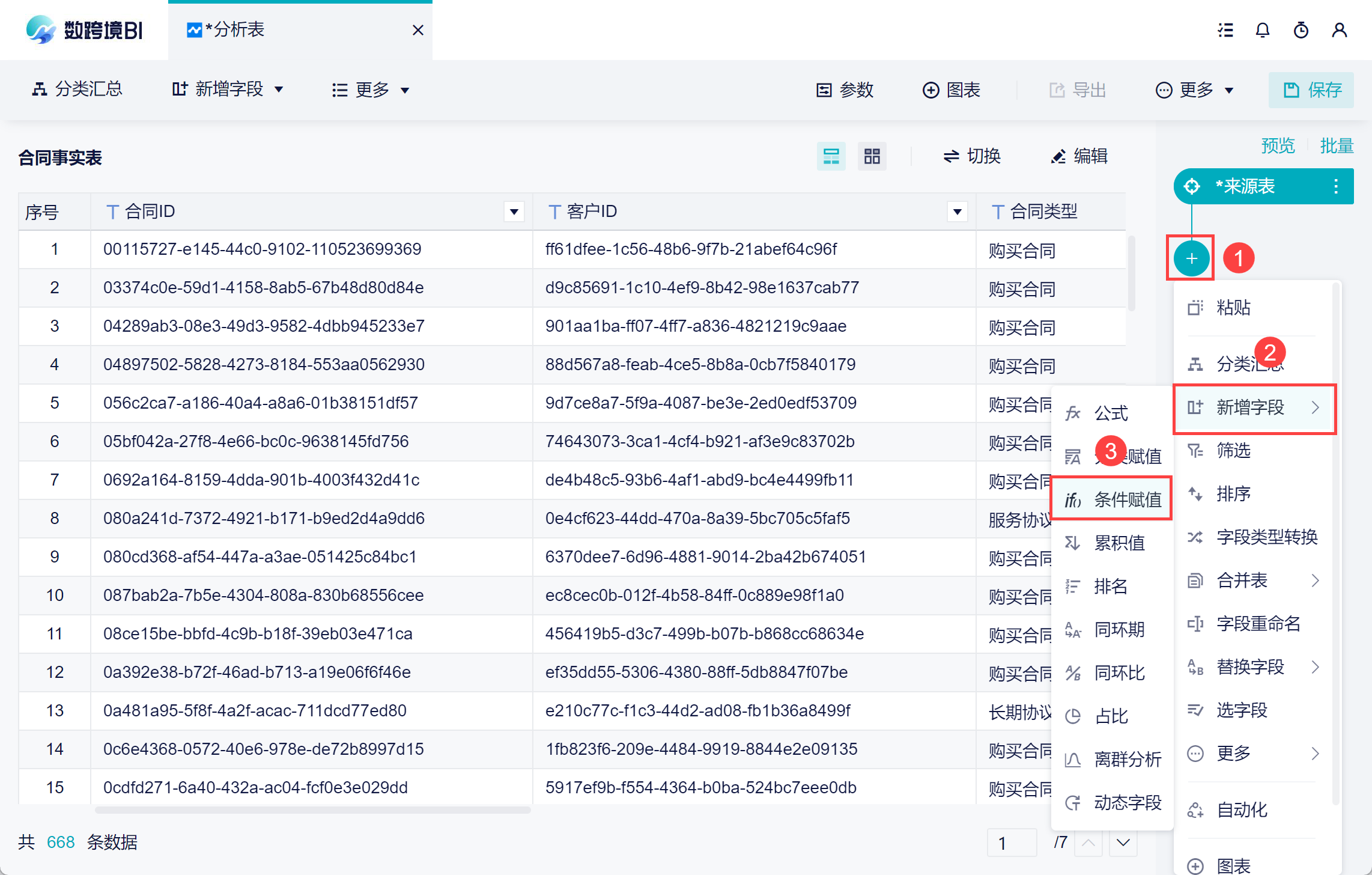Screen dimensions: 1372x875
Task: Click the teal plus node button
Action: pyautogui.click(x=1191, y=258)
